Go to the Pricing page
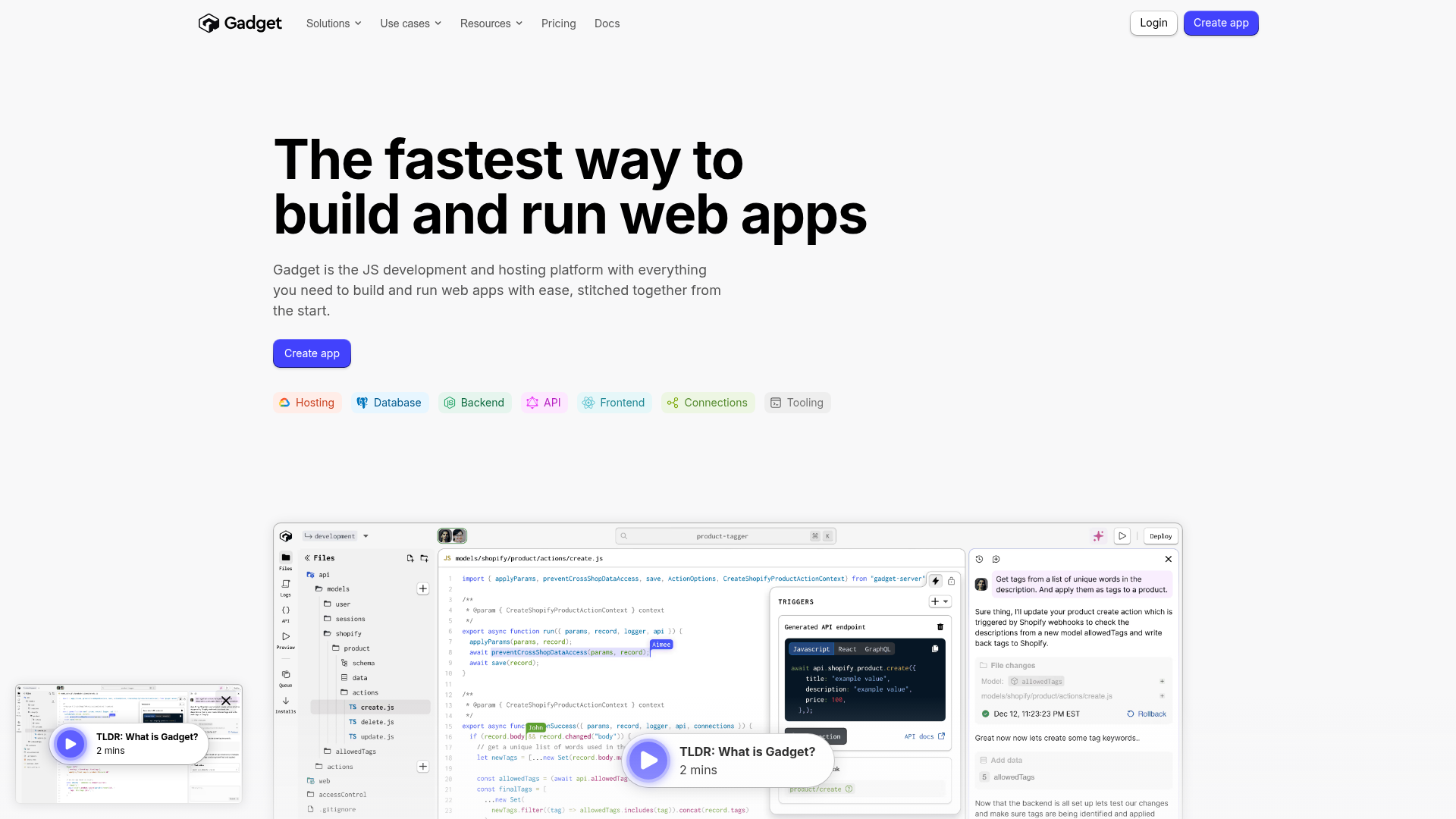The height and width of the screenshot is (819, 1456). point(559,24)
